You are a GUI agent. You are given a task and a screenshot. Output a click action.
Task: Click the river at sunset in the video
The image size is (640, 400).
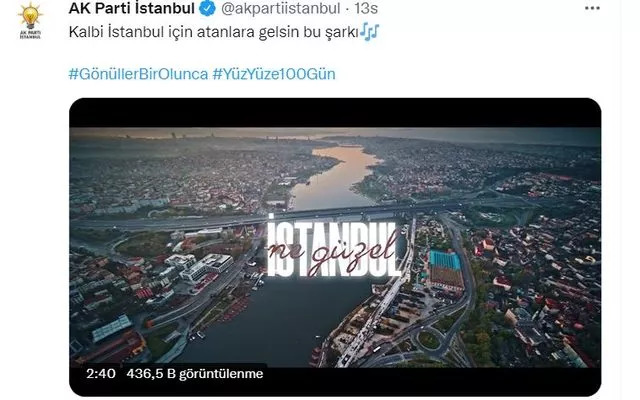tap(335, 176)
